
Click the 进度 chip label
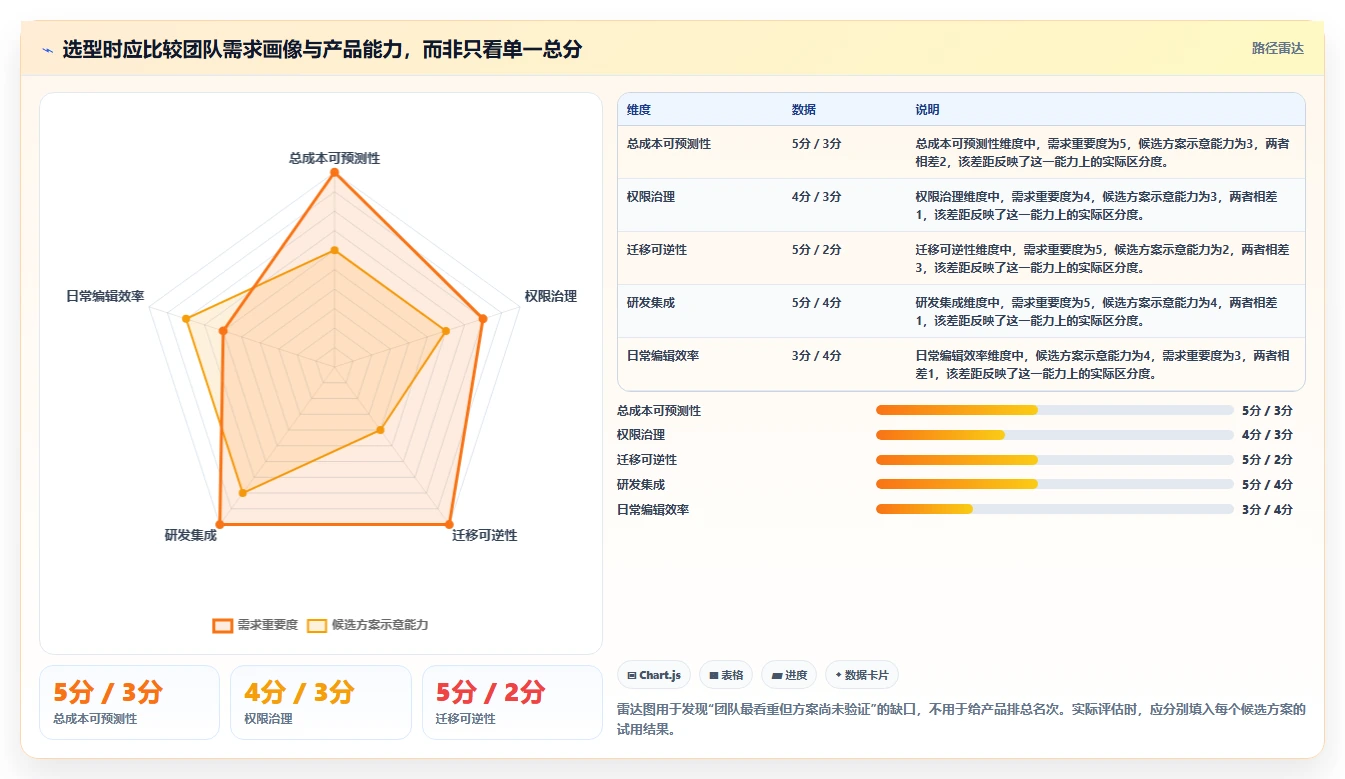[x=796, y=675]
